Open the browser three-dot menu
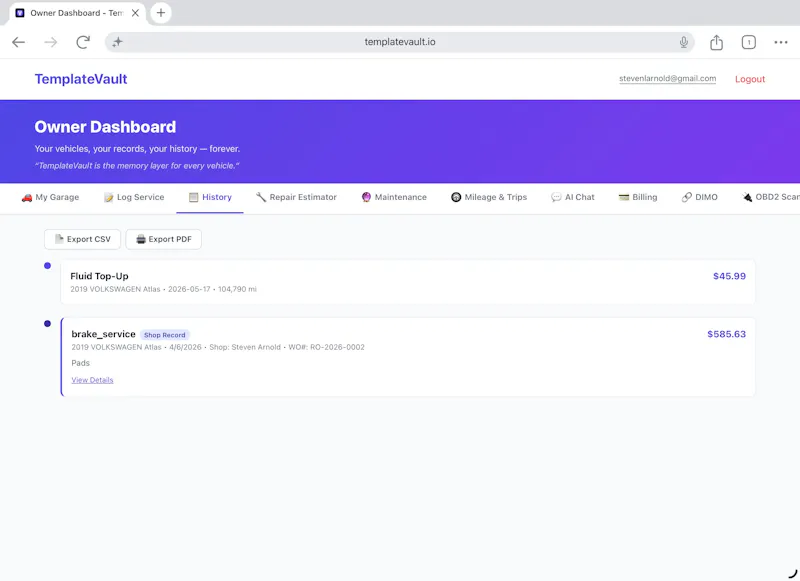The width and height of the screenshot is (800, 581). (x=781, y=42)
